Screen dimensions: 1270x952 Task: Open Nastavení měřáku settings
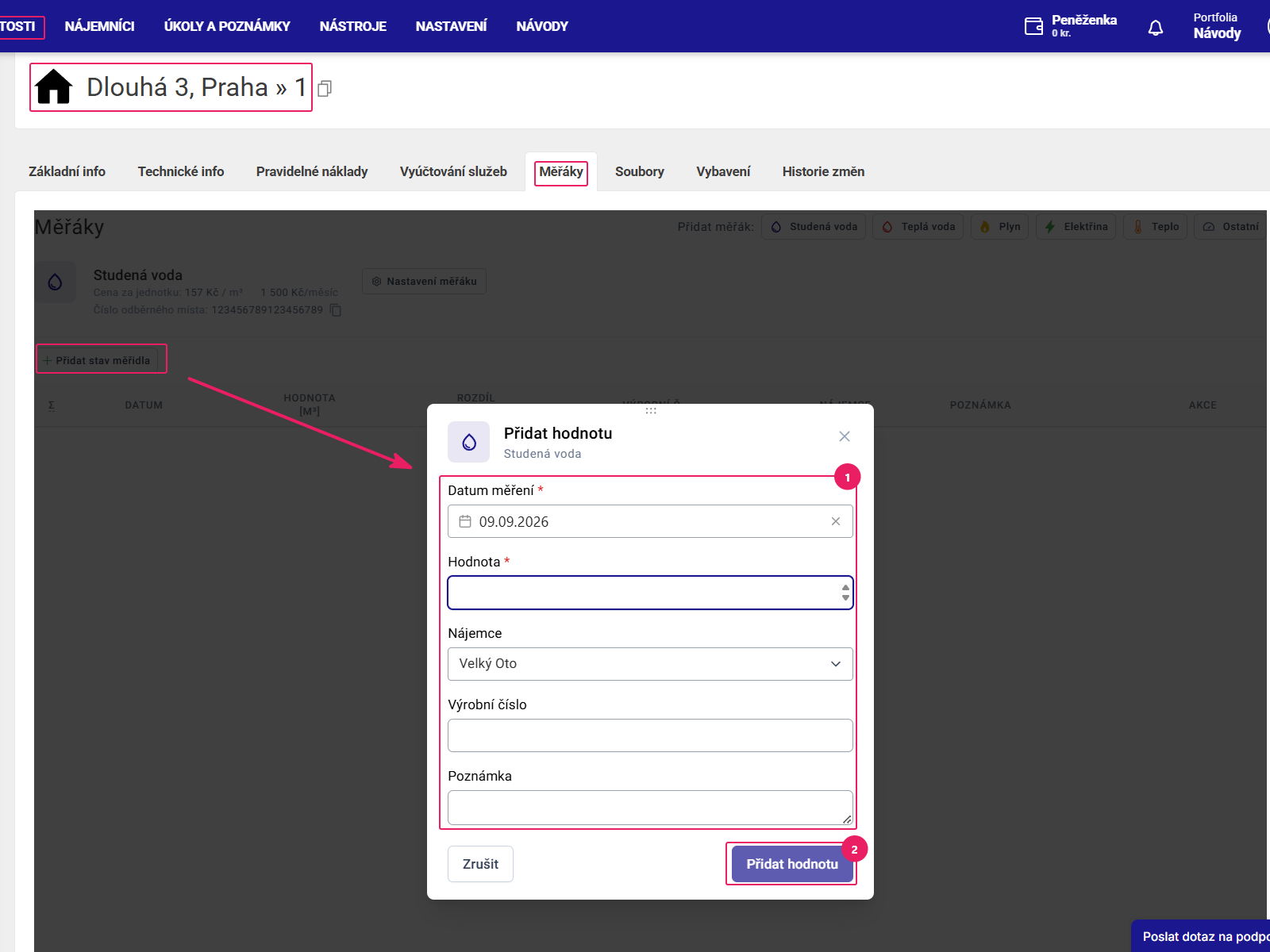pyautogui.click(x=425, y=282)
